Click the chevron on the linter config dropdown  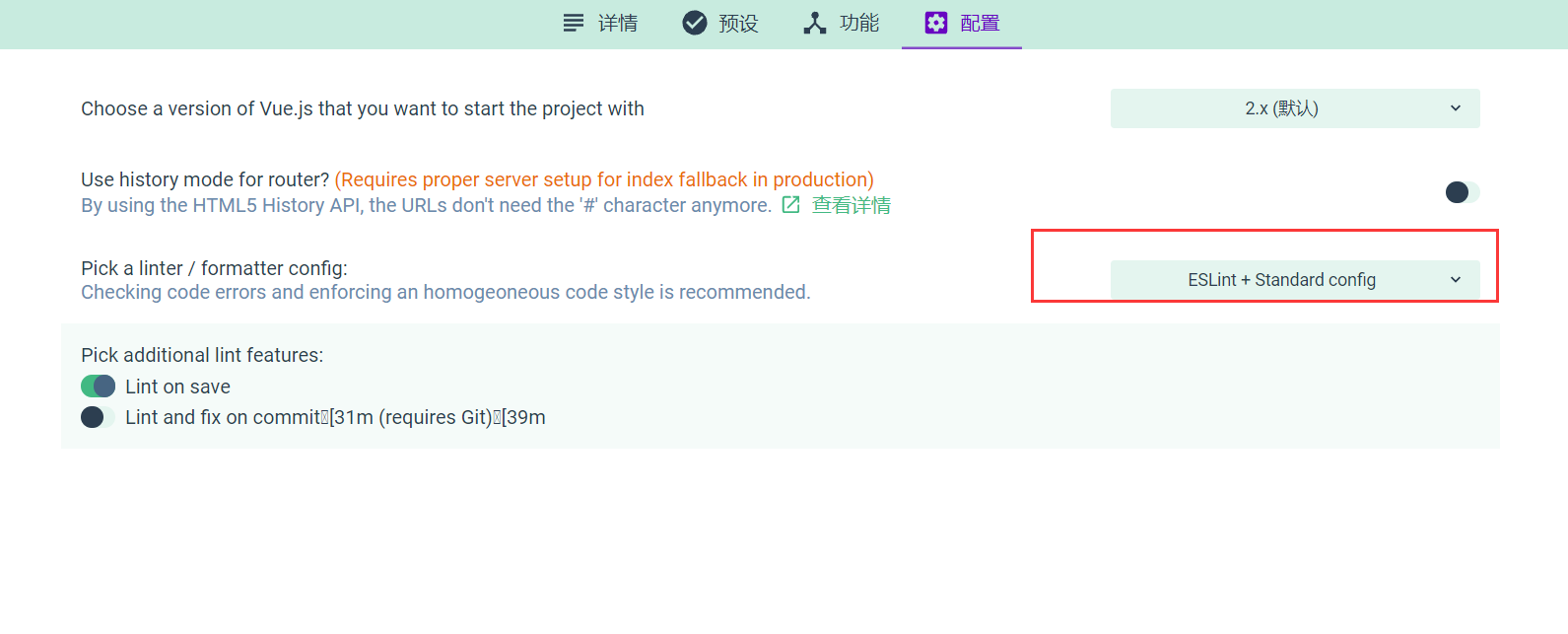pyautogui.click(x=1455, y=280)
